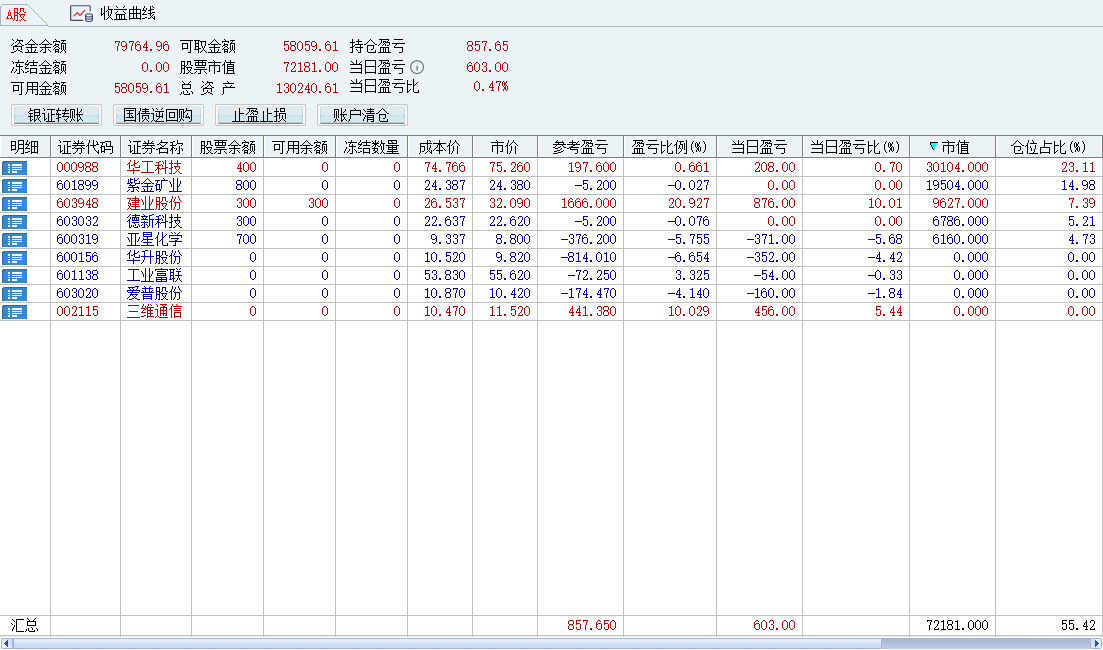Screen dimensions: 1103x650
Task: Switch to the A股 tab
Action: 17,14
